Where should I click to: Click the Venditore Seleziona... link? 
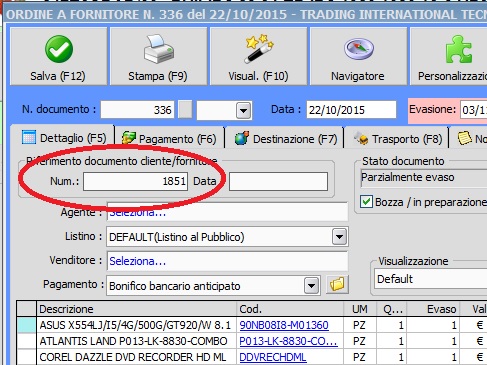coord(138,261)
